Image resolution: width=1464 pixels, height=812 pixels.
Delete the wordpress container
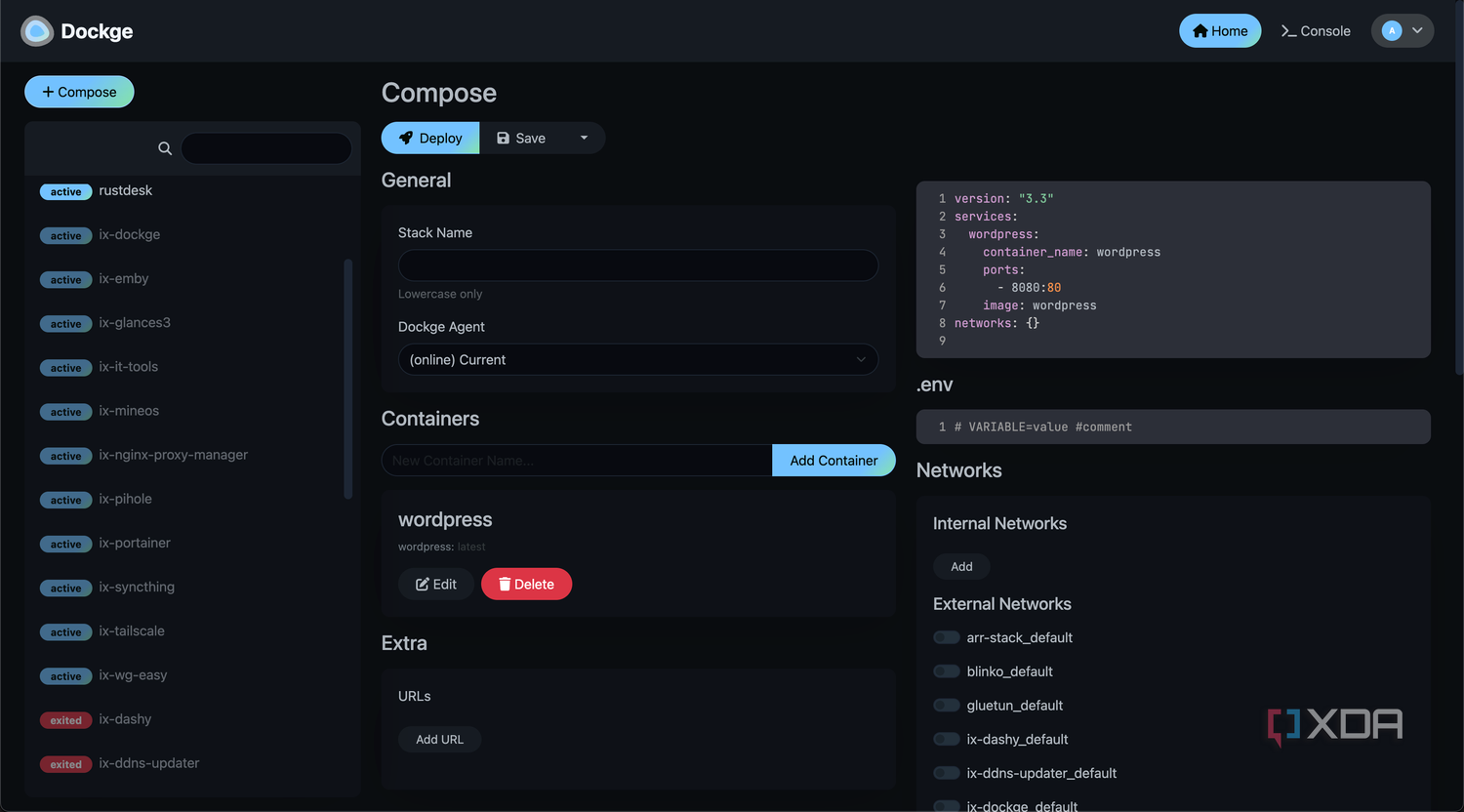pyautogui.click(x=526, y=584)
